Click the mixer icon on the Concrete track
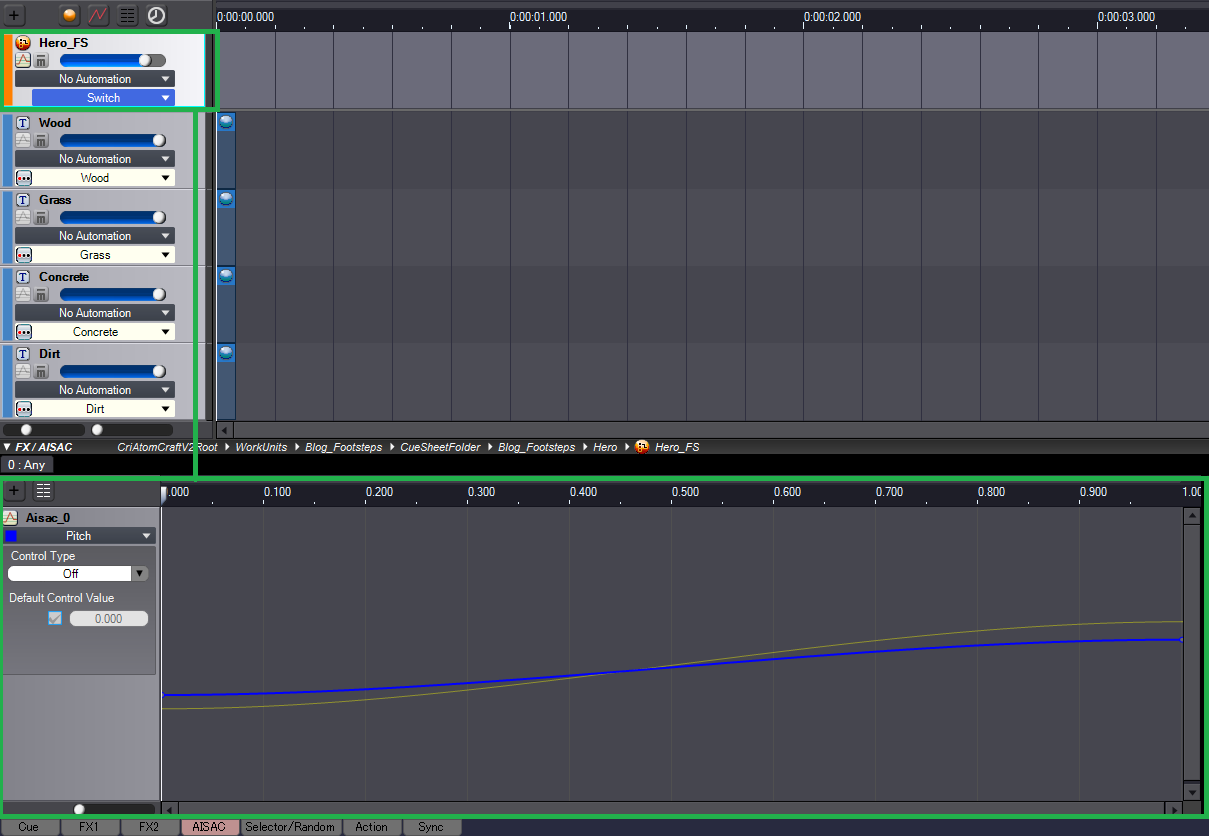Screen dimensions: 1209x836 (x=41, y=295)
